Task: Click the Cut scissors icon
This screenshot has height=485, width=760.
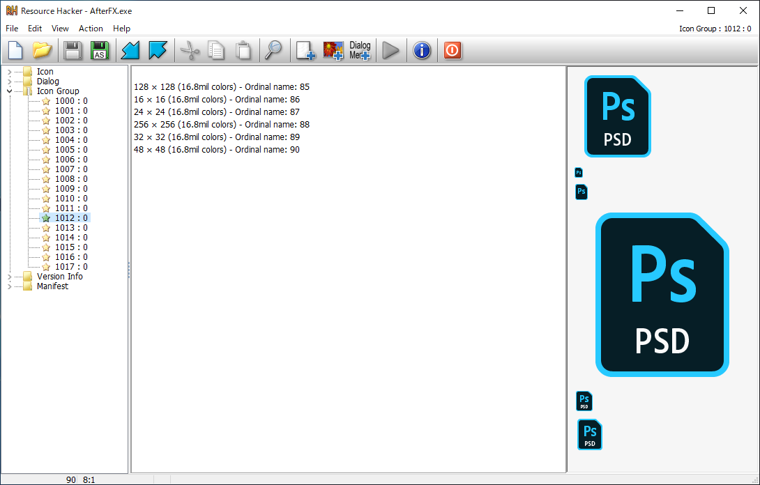Action: (190, 50)
